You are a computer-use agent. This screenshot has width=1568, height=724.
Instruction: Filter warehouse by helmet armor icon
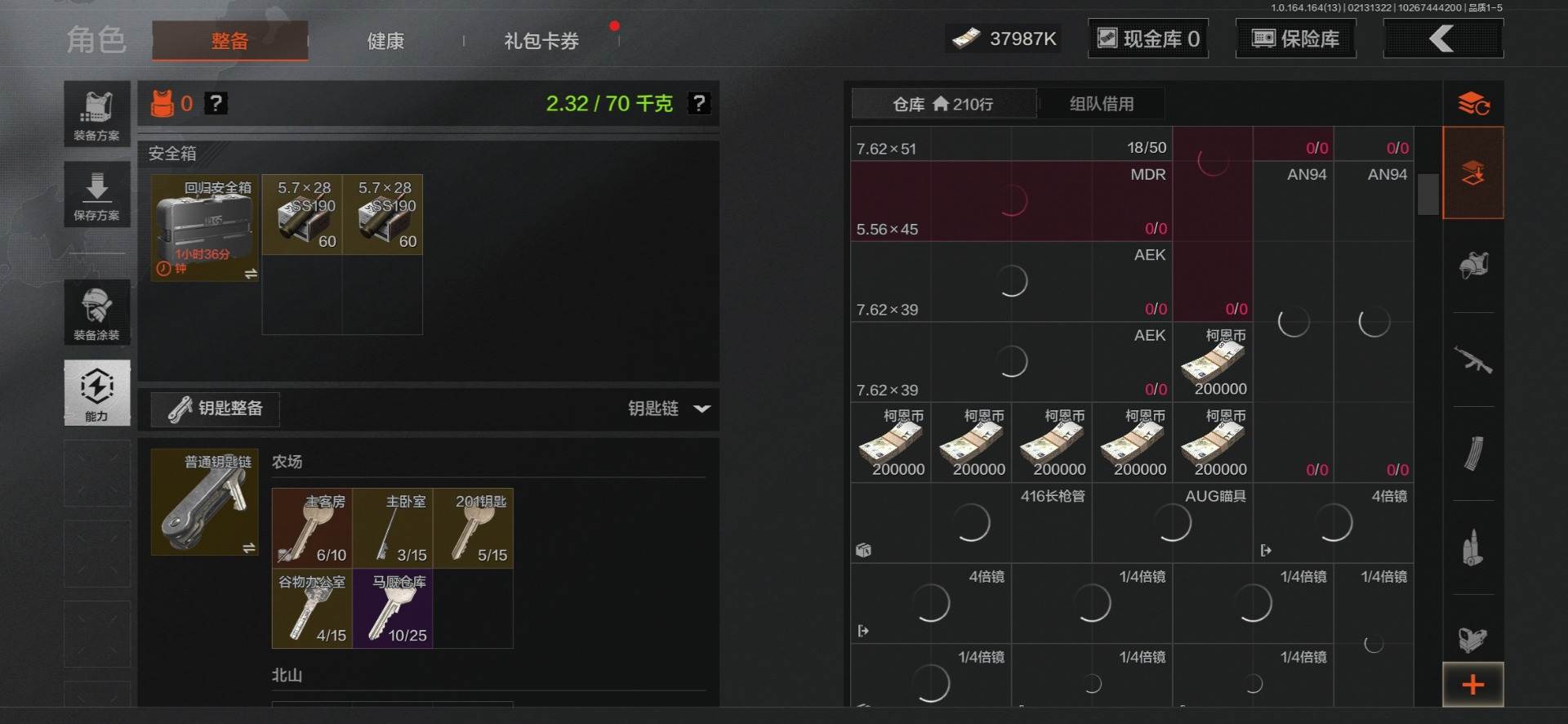click(x=1473, y=266)
